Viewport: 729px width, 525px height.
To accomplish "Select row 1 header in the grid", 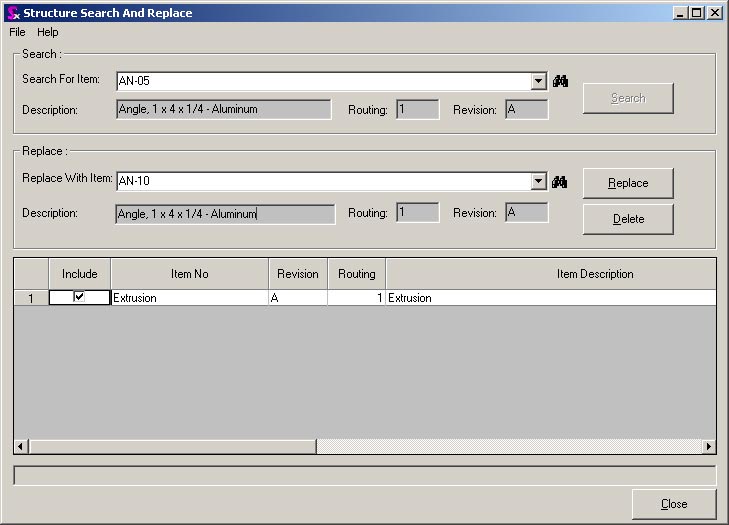I will click(x=31, y=298).
